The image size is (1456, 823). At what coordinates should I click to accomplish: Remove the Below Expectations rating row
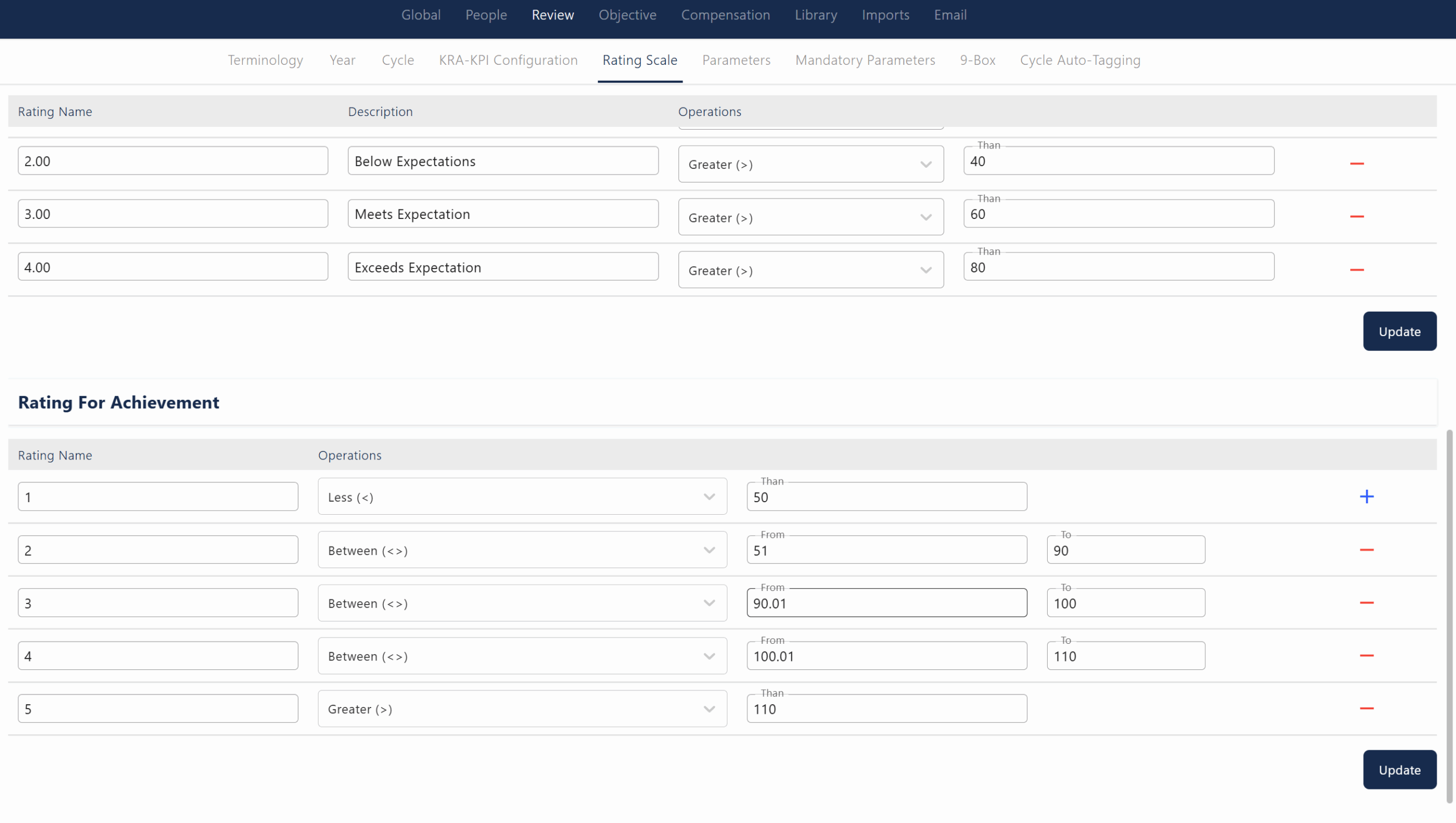(1356, 164)
